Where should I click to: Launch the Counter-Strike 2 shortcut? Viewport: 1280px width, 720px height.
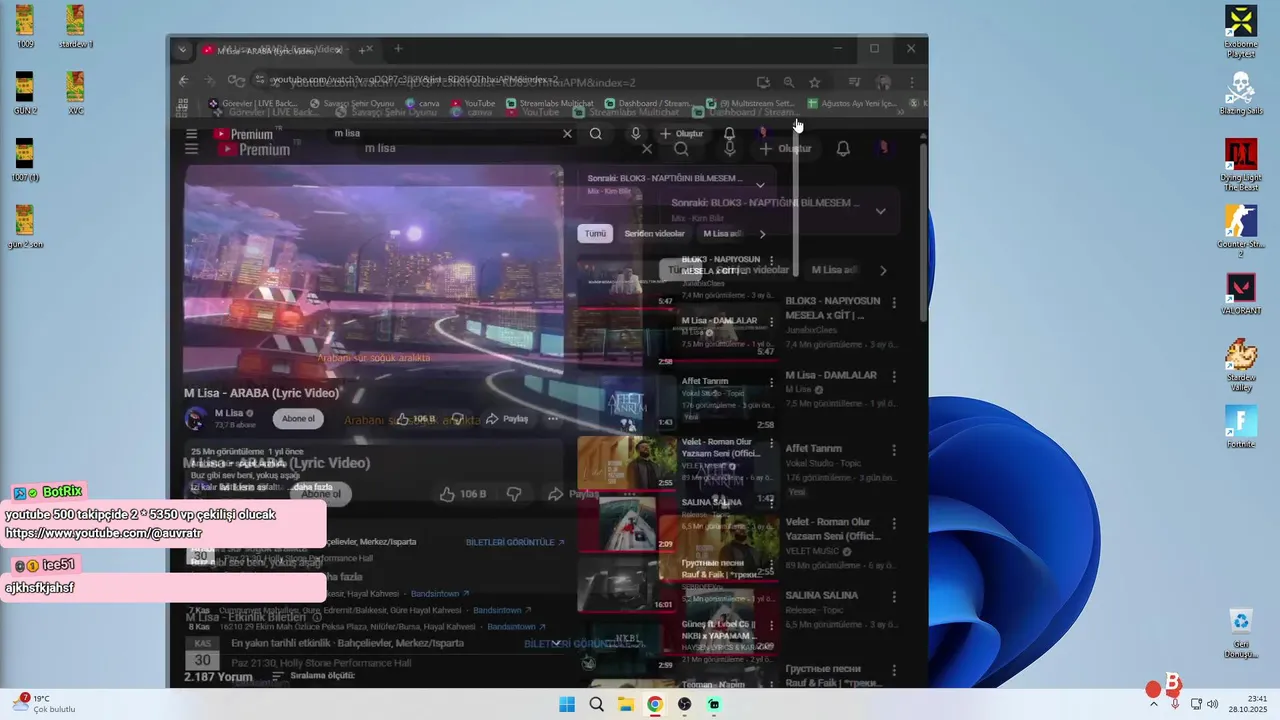coord(1241,232)
